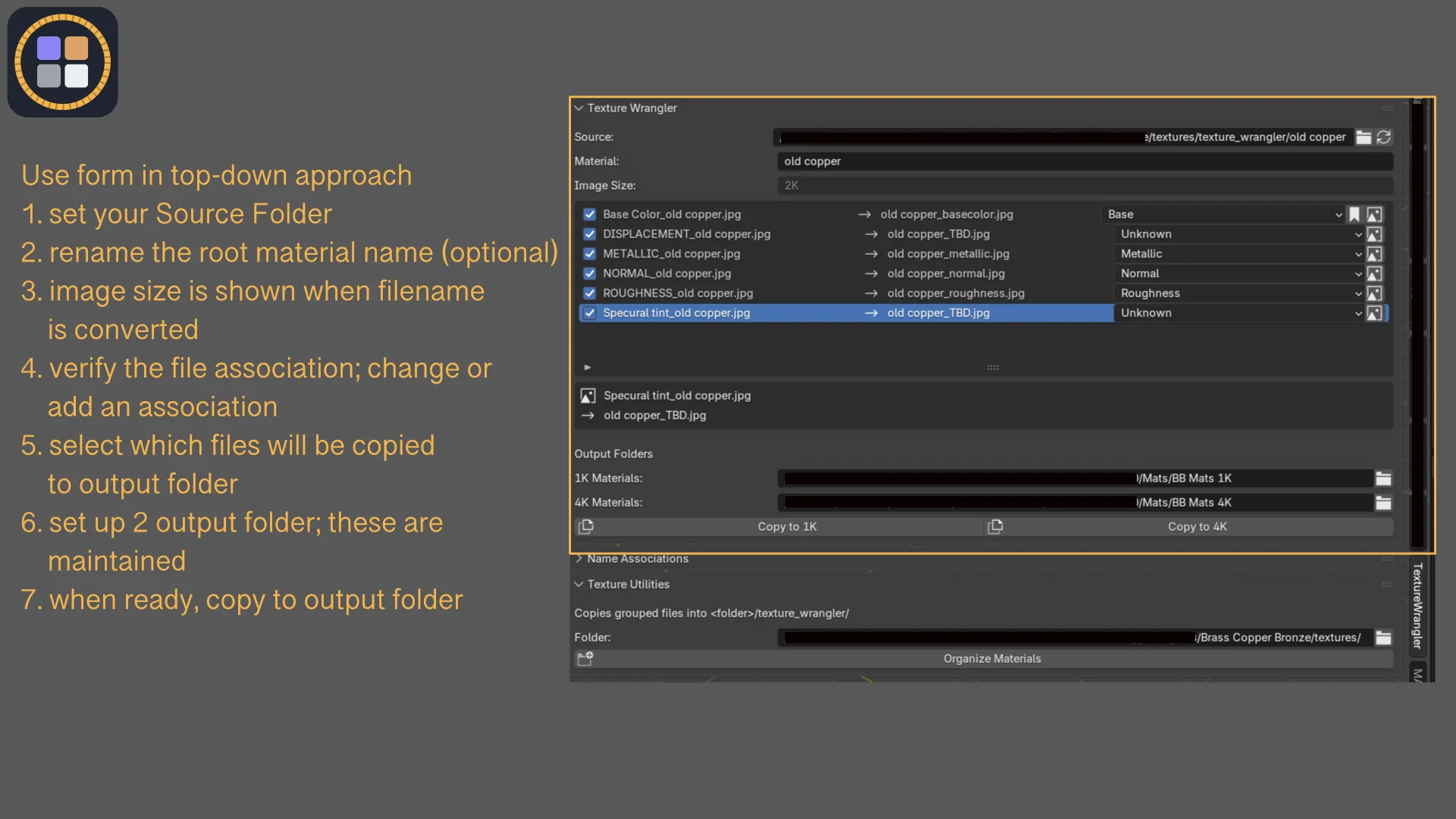Click image icon in the METALLIC row

(1374, 254)
